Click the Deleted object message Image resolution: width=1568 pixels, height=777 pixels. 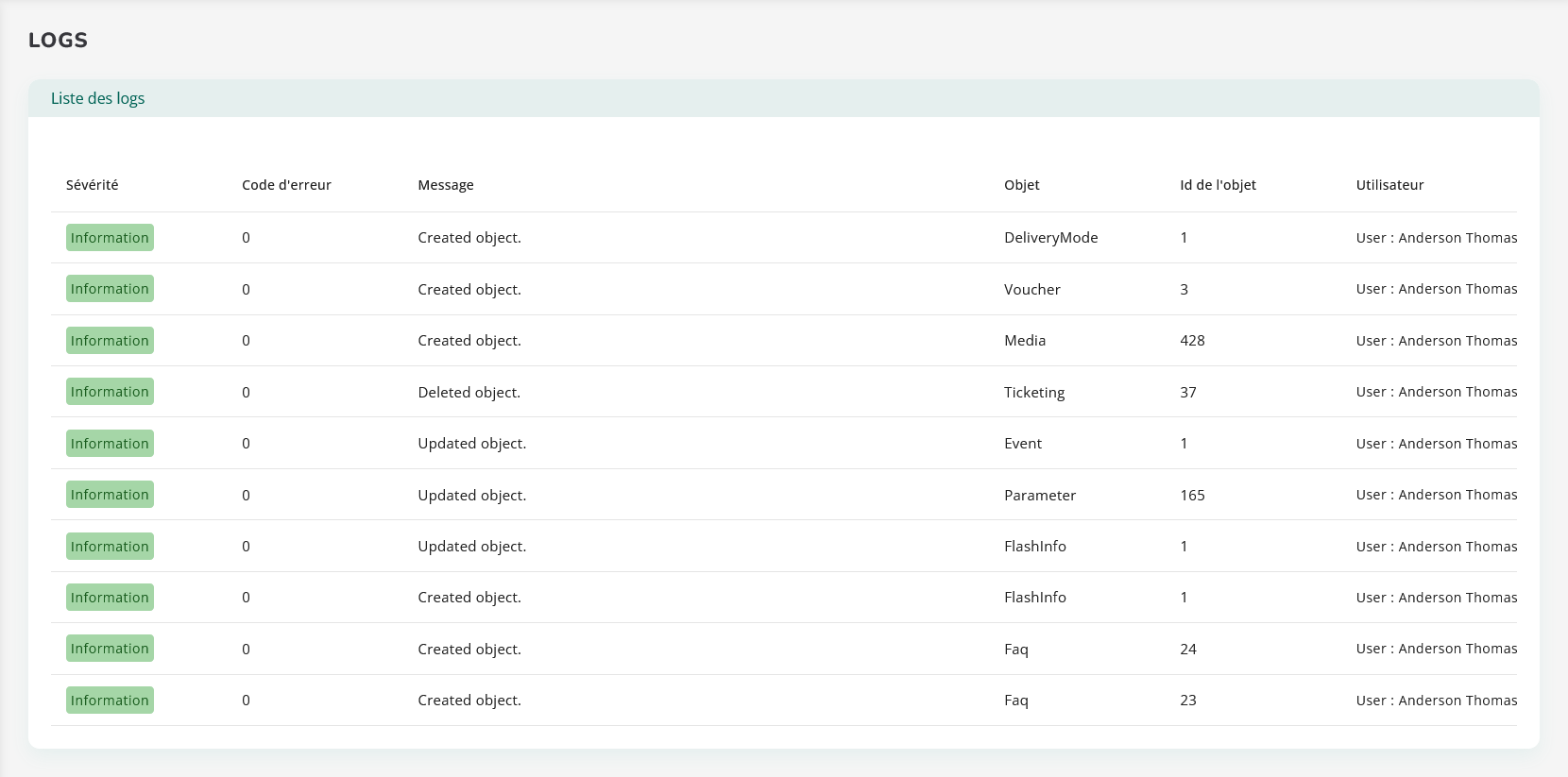tap(469, 393)
